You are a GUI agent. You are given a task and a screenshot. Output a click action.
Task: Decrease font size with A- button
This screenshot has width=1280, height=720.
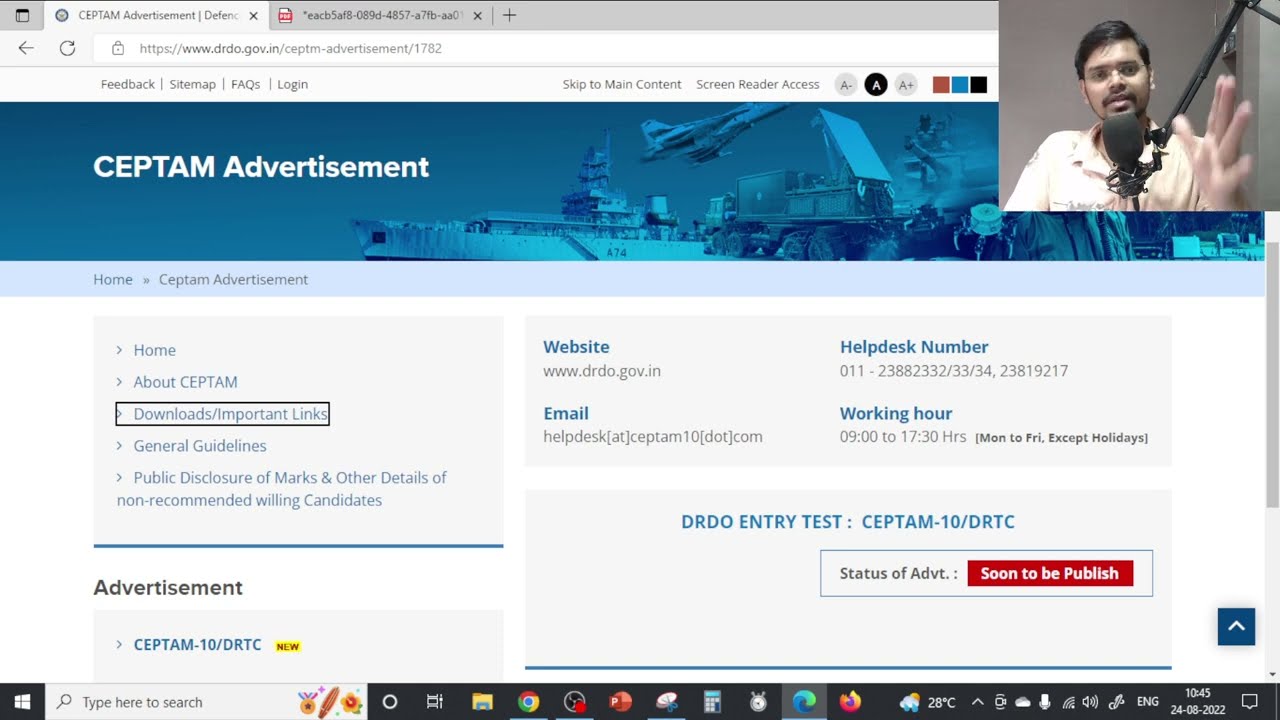(846, 85)
